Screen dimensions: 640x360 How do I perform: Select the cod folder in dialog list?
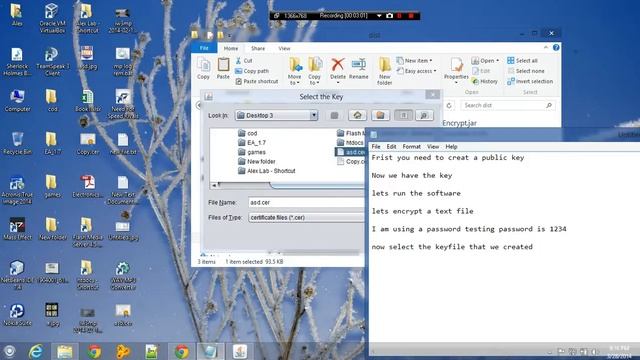point(247,133)
